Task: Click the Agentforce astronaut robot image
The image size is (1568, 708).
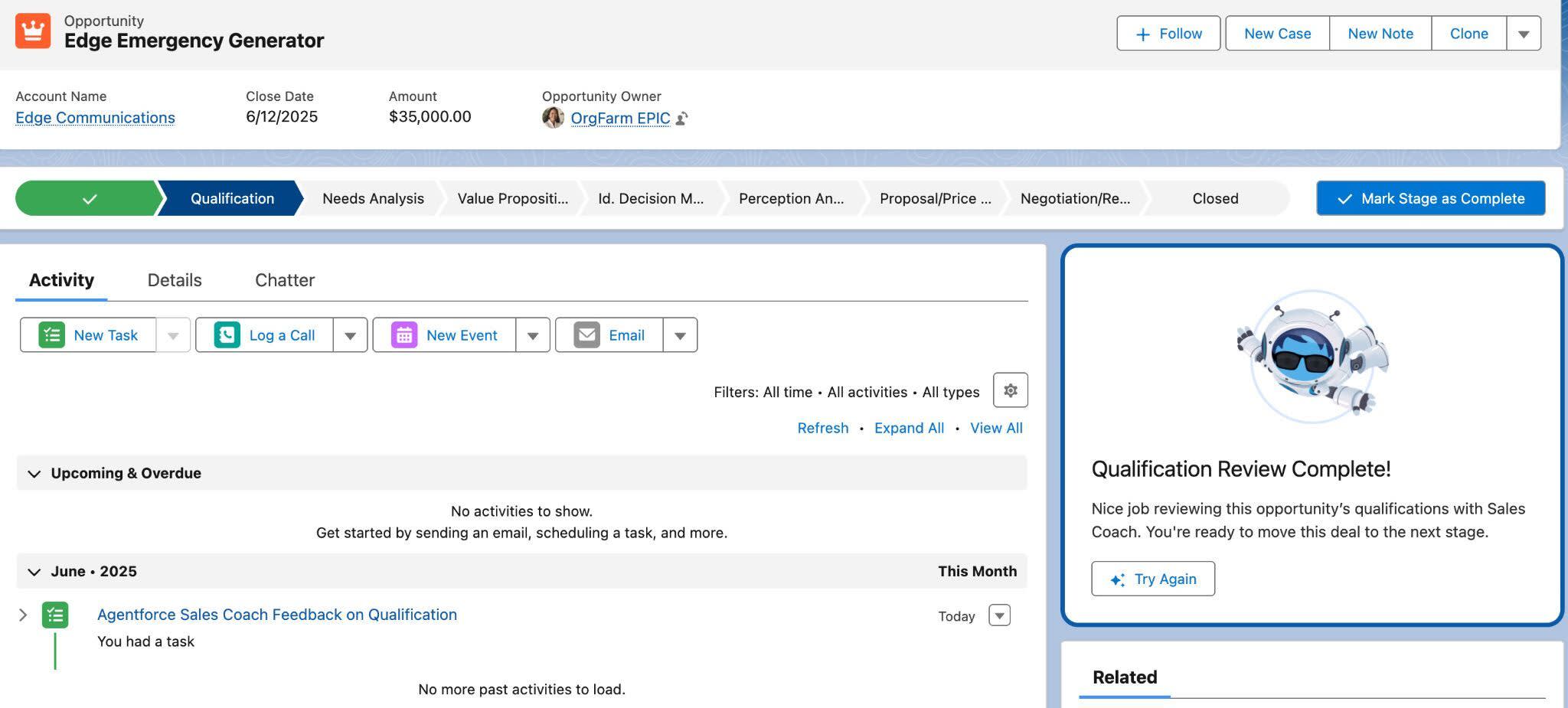Action: (1312, 357)
